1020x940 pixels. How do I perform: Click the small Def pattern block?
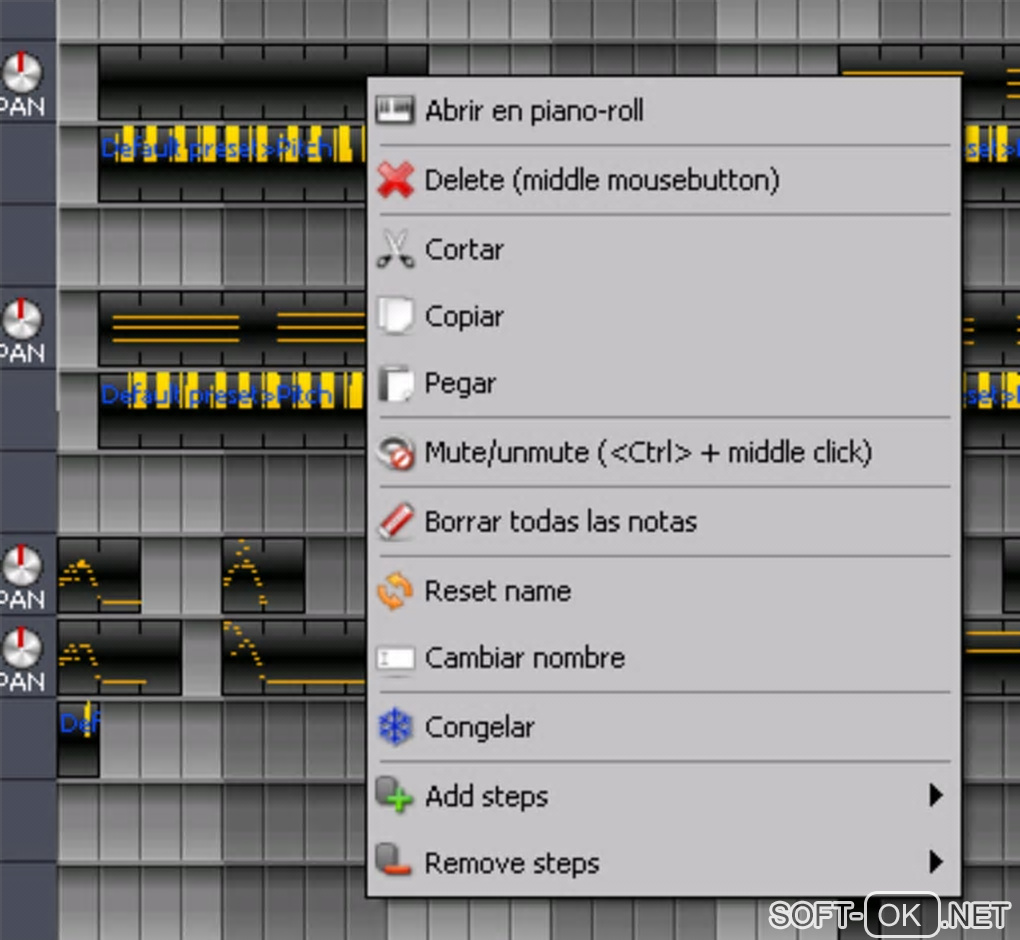79,739
